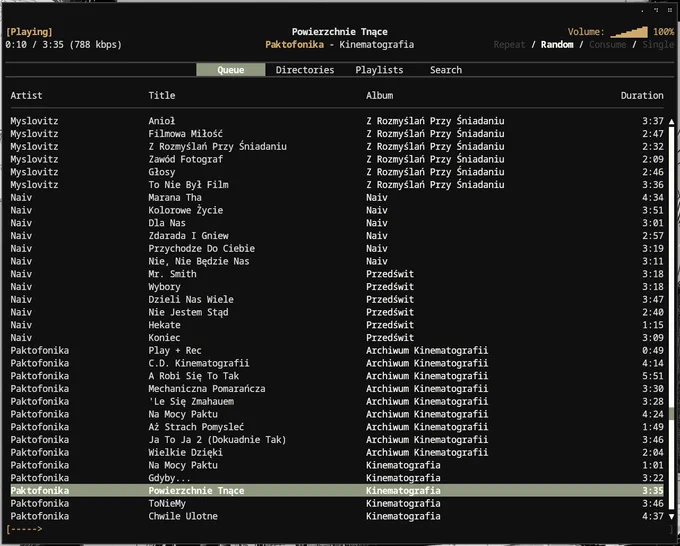Select the song Gdyby...
This screenshot has width=680, height=546.
337,478
